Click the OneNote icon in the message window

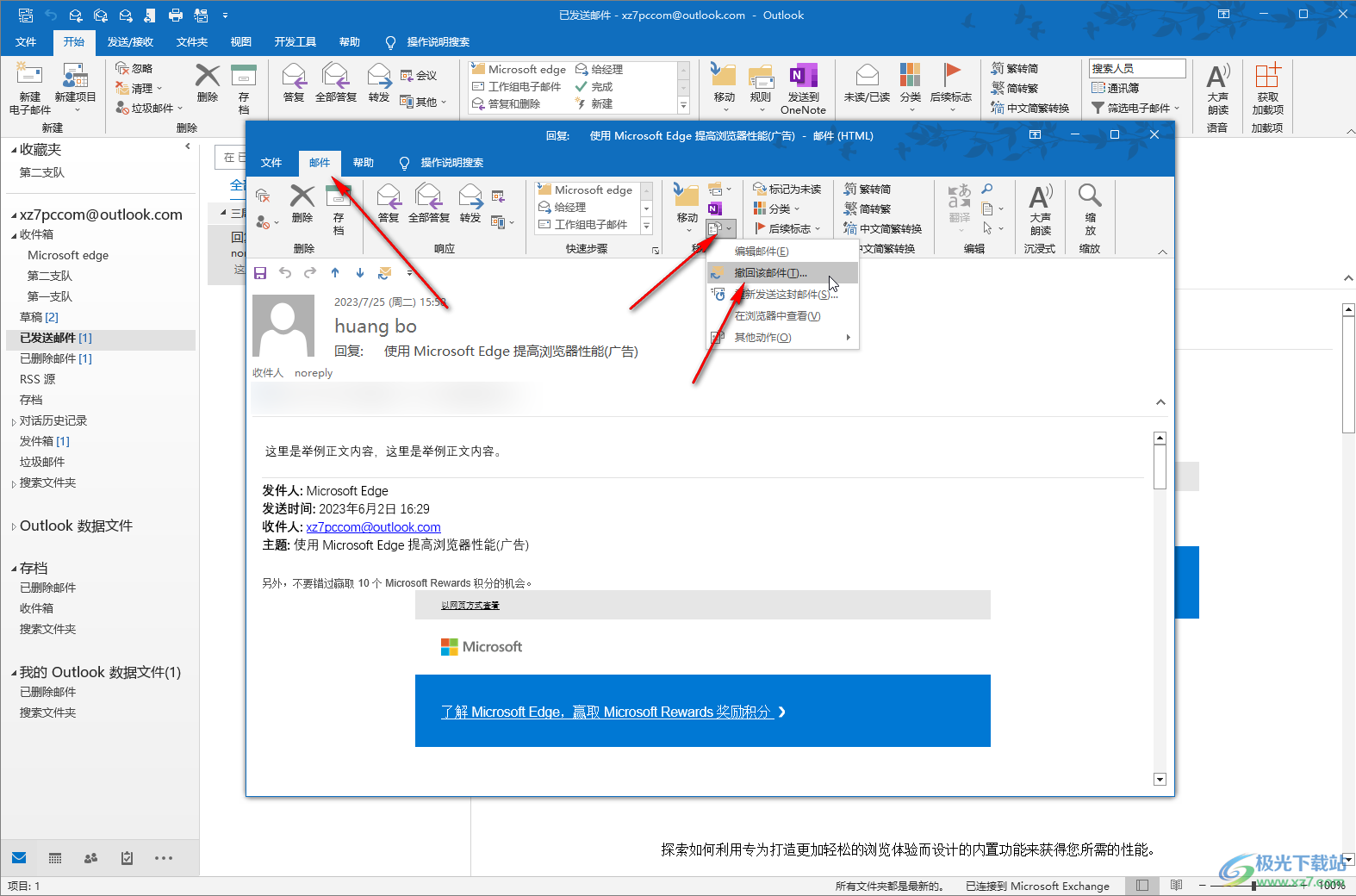pyautogui.click(x=715, y=208)
